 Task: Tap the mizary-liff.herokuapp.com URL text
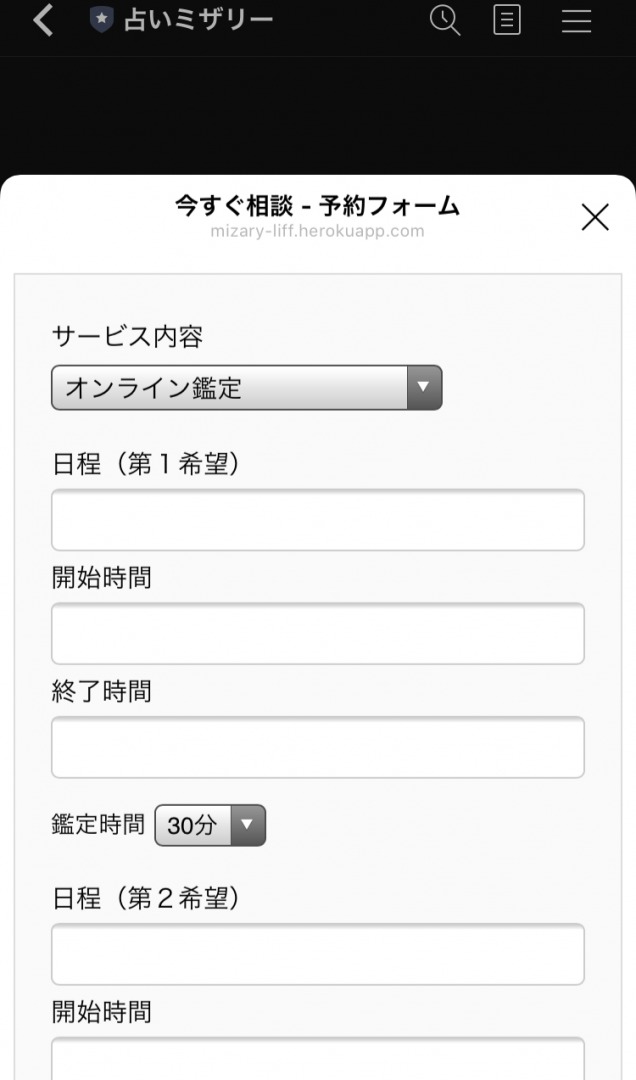(x=318, y=231)
